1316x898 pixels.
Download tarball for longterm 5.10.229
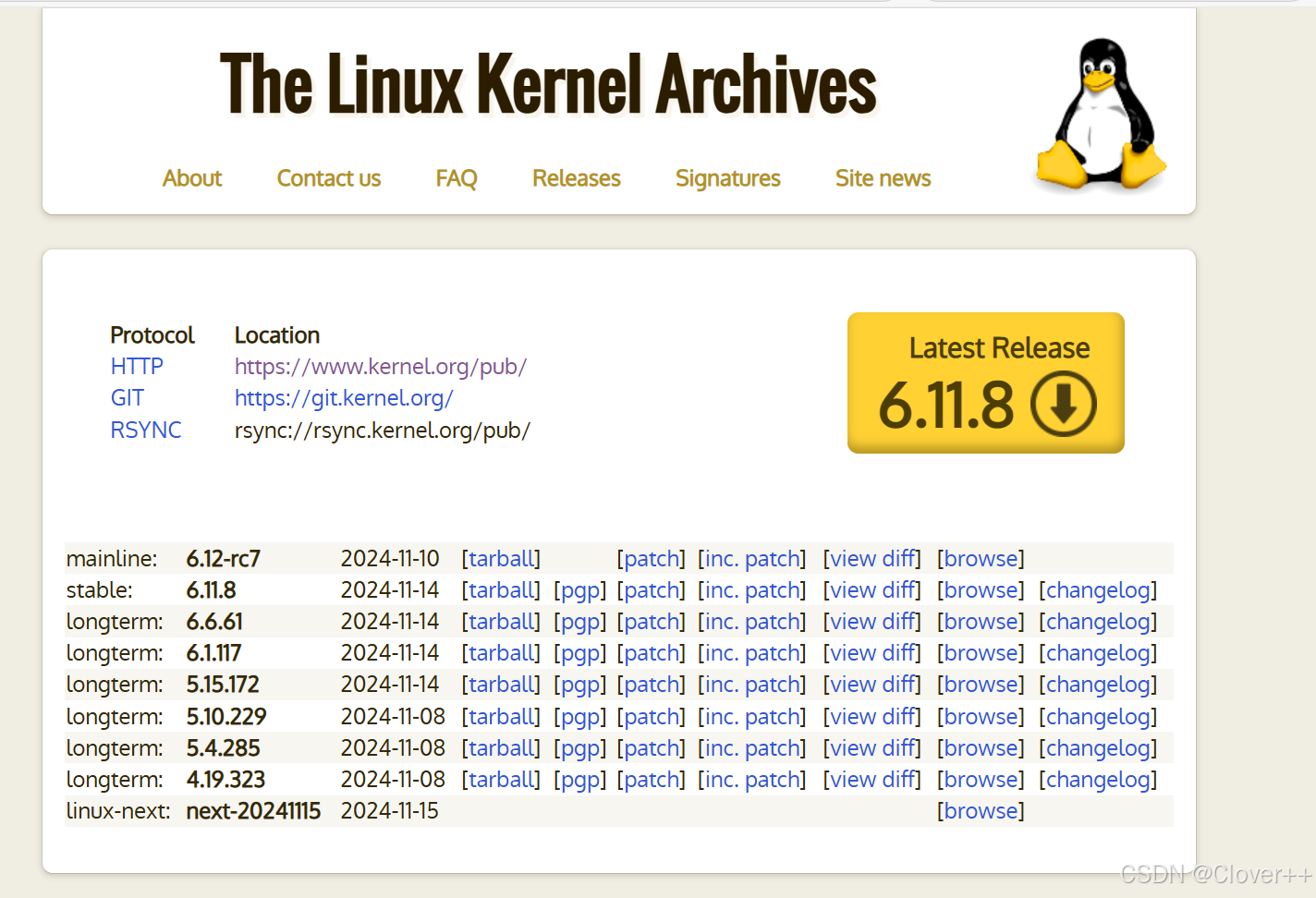(501, 717)
